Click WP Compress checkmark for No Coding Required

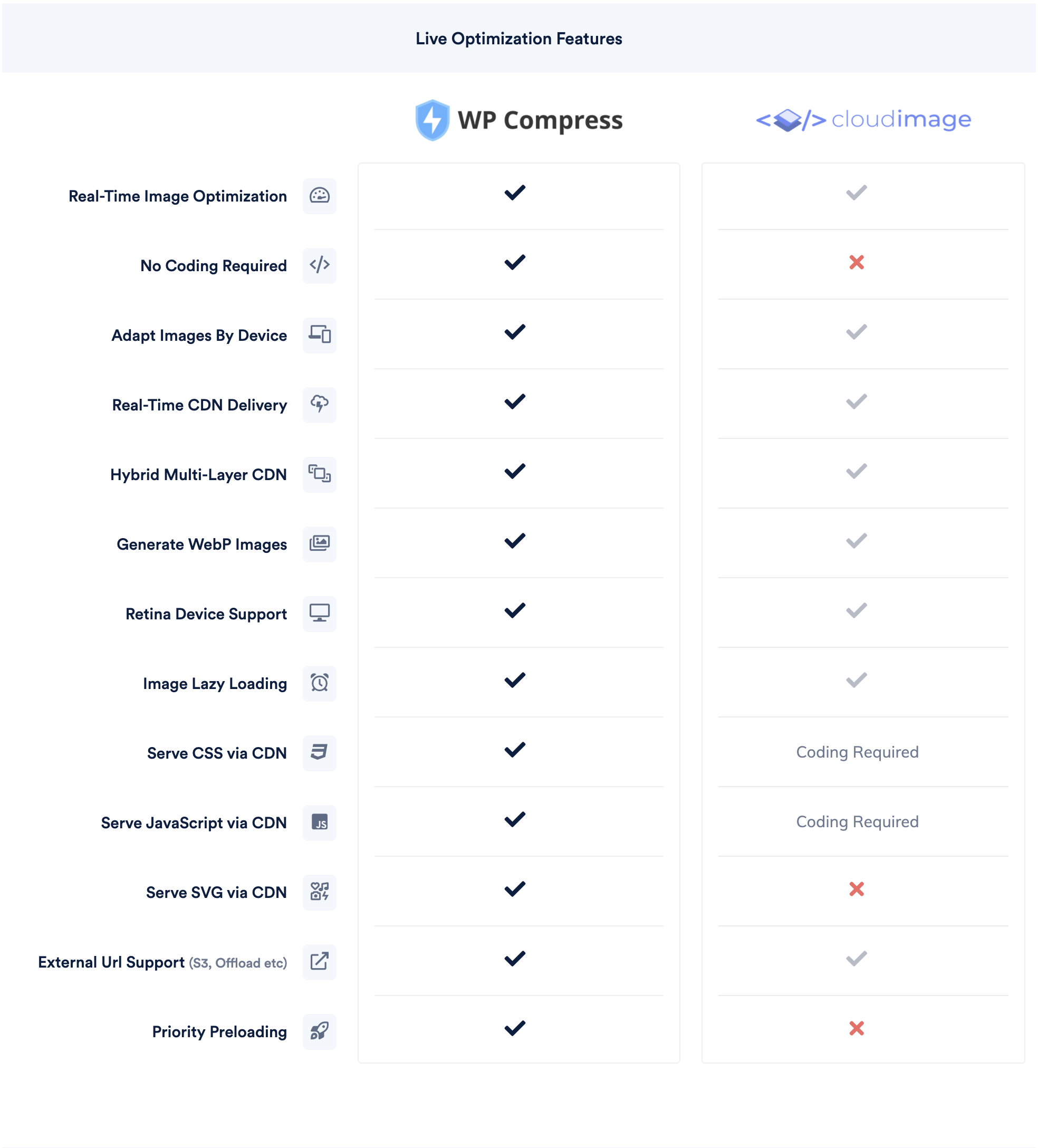pyautogui.click(x=515, y=263)
